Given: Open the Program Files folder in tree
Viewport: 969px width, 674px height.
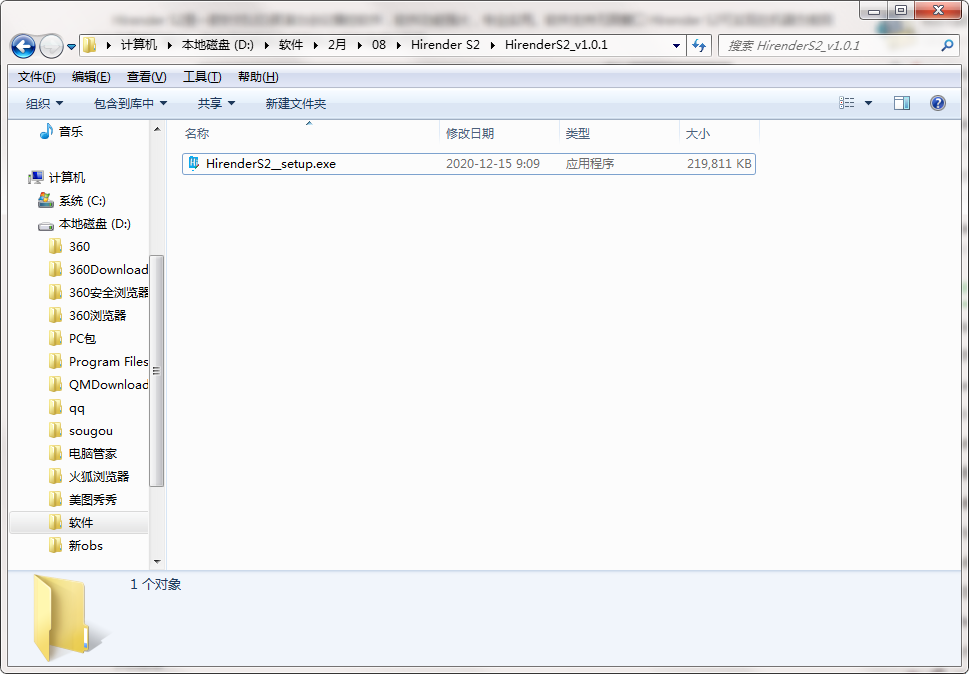Looking at the screenshot, I should [108, 361].
